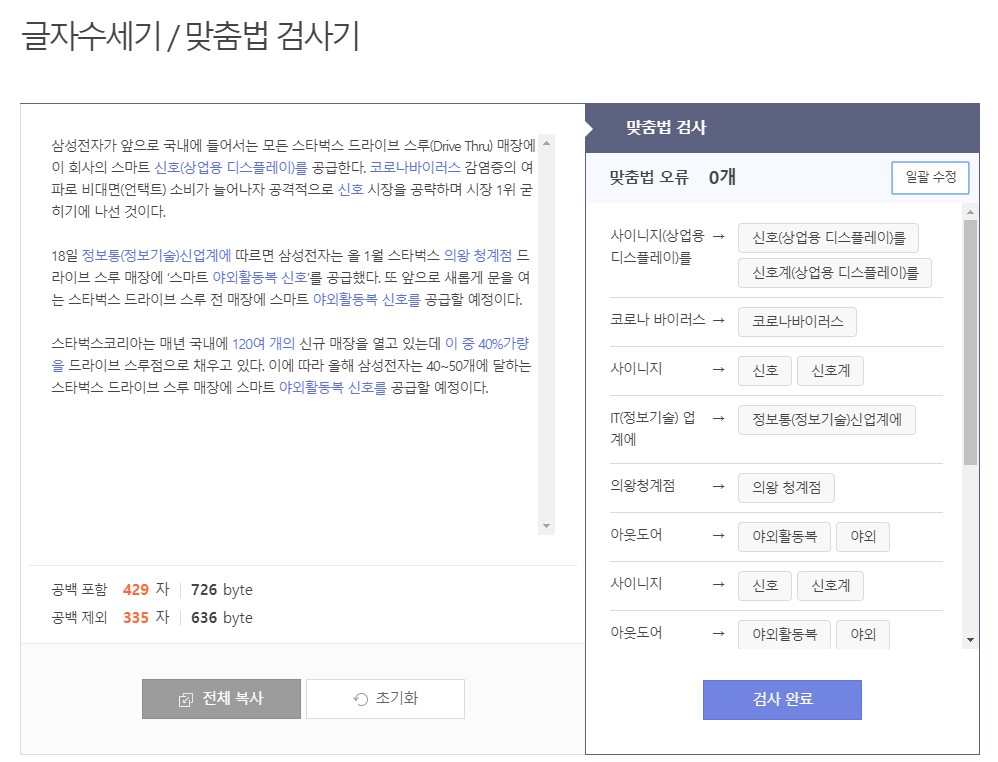Click the up arrow of text area scrollbar
Image resolution: width=998 pixels, height=762 pixels.
pos(546,144)
